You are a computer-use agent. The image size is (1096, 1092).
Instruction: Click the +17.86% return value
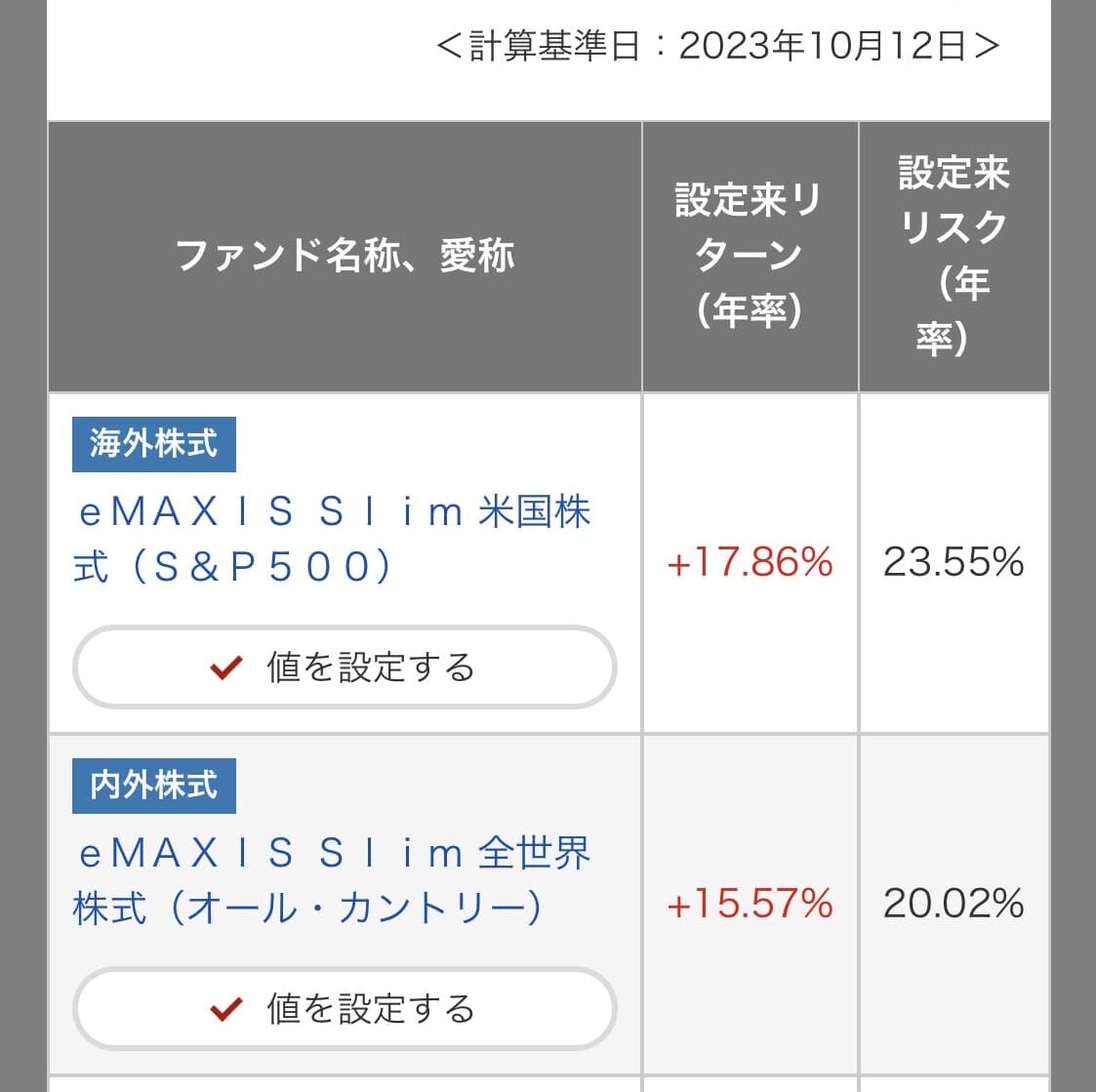(x=750, y=562)
